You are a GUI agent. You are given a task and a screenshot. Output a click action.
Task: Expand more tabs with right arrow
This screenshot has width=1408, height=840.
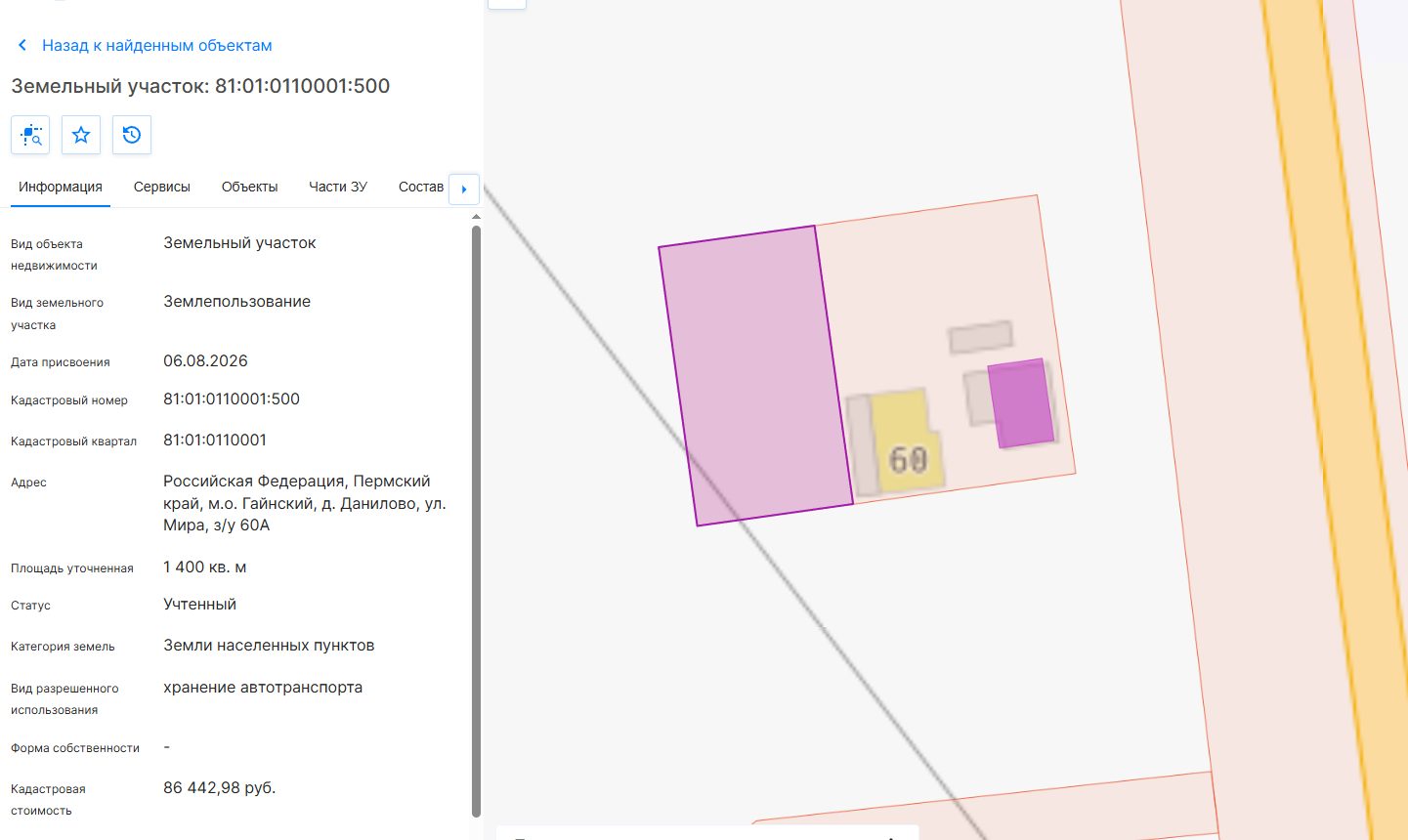click(x=464, y=189)
